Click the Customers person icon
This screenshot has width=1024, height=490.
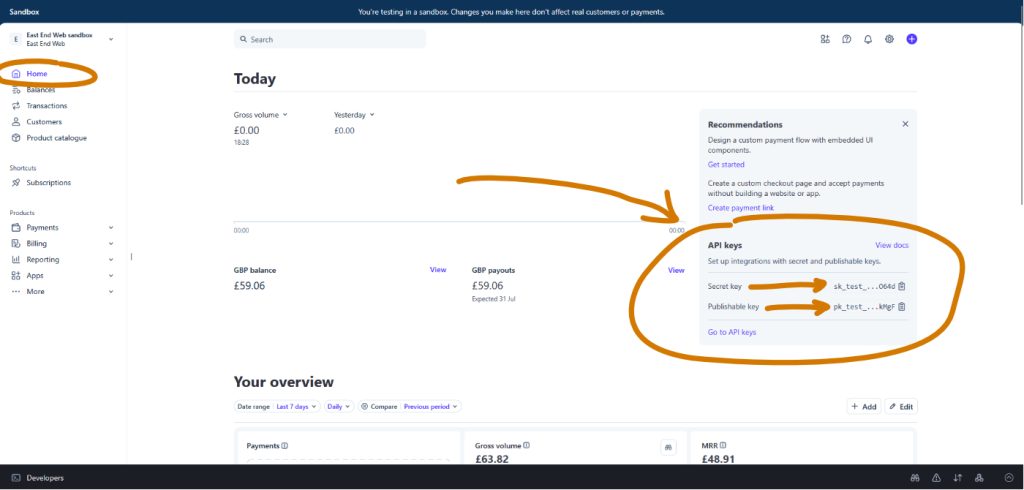16,122
